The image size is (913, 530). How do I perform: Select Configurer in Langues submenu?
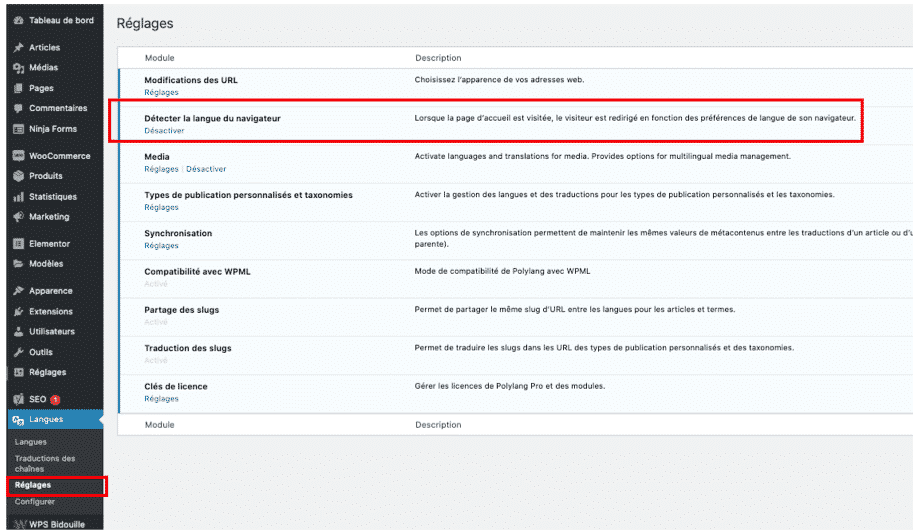point(35,502)
